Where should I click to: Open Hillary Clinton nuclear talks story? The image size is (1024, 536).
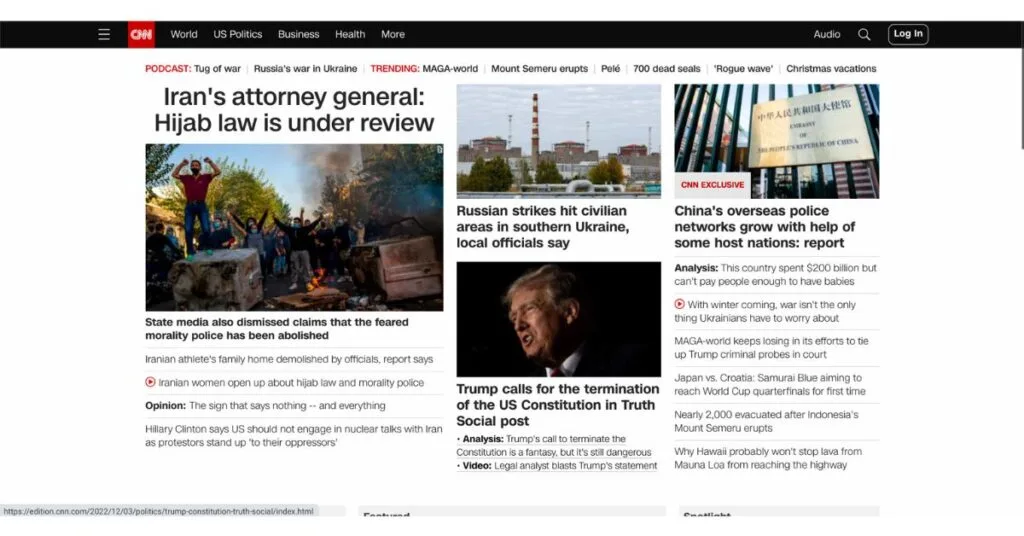294,435
